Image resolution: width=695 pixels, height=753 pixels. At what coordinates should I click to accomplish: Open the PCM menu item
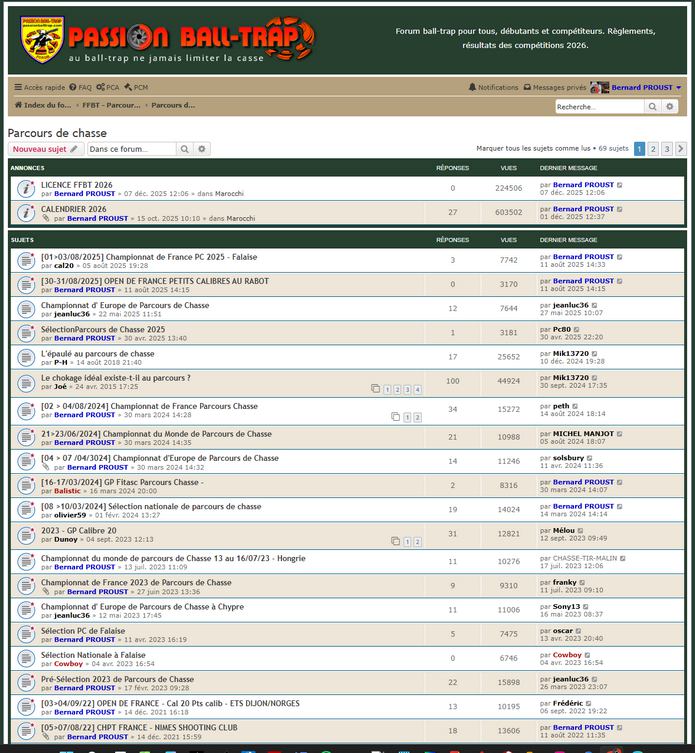[x=136, y=88]
